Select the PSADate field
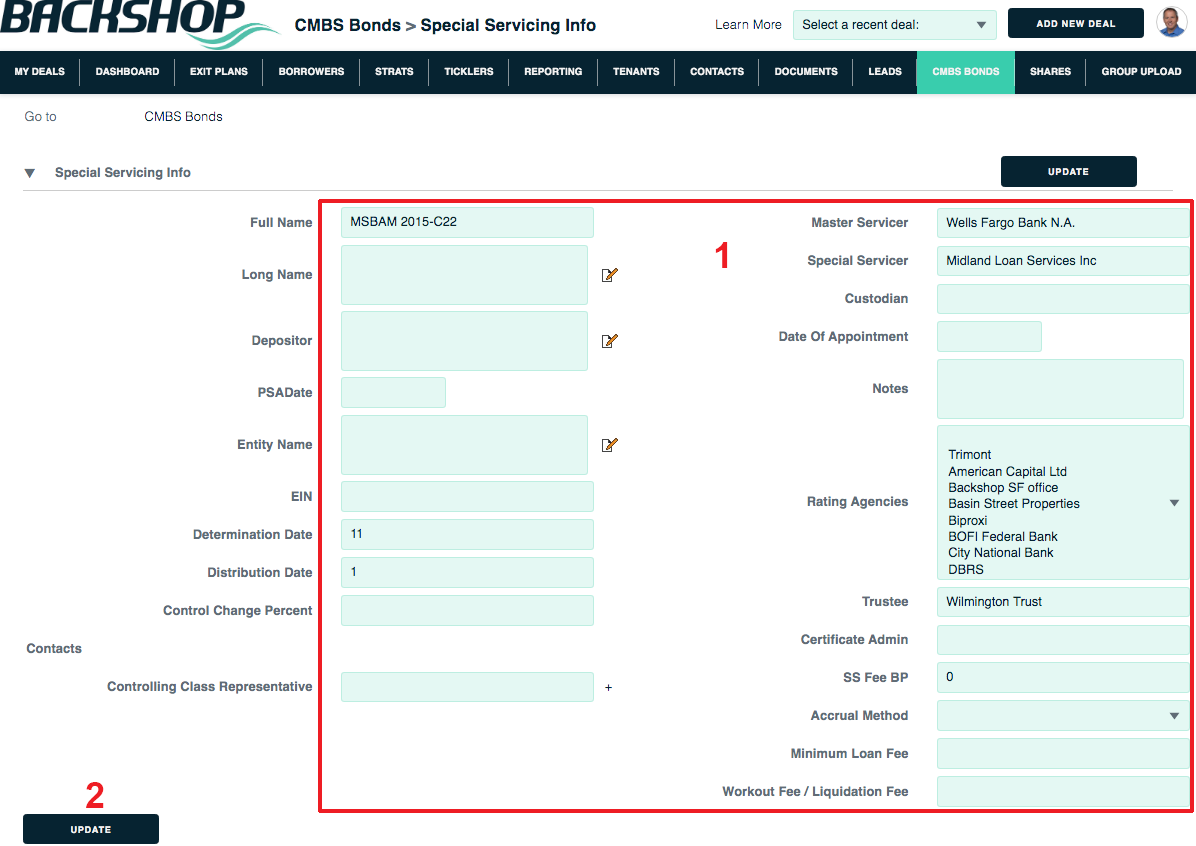 [393, 393]
